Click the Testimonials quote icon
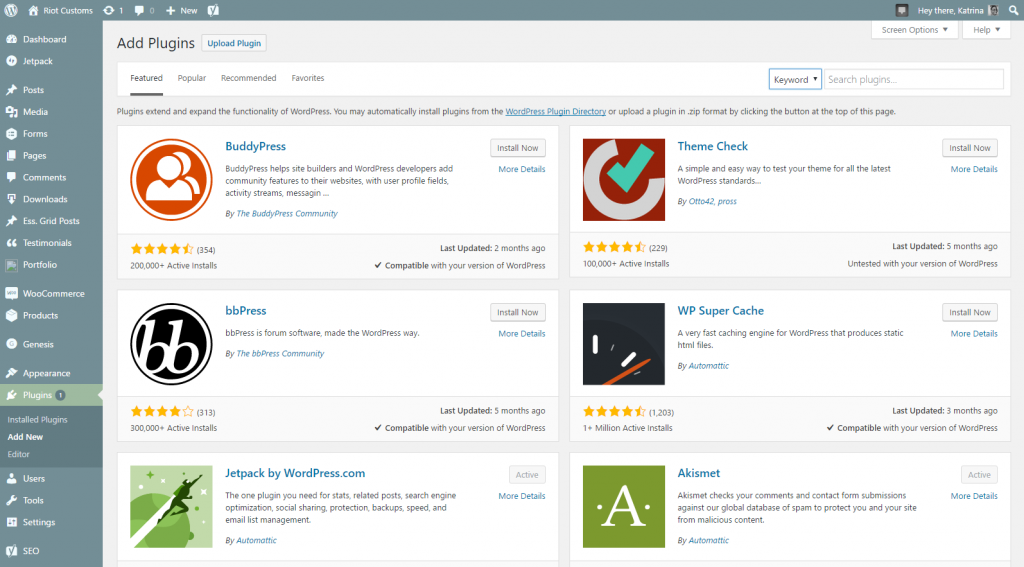 (12, 242)
